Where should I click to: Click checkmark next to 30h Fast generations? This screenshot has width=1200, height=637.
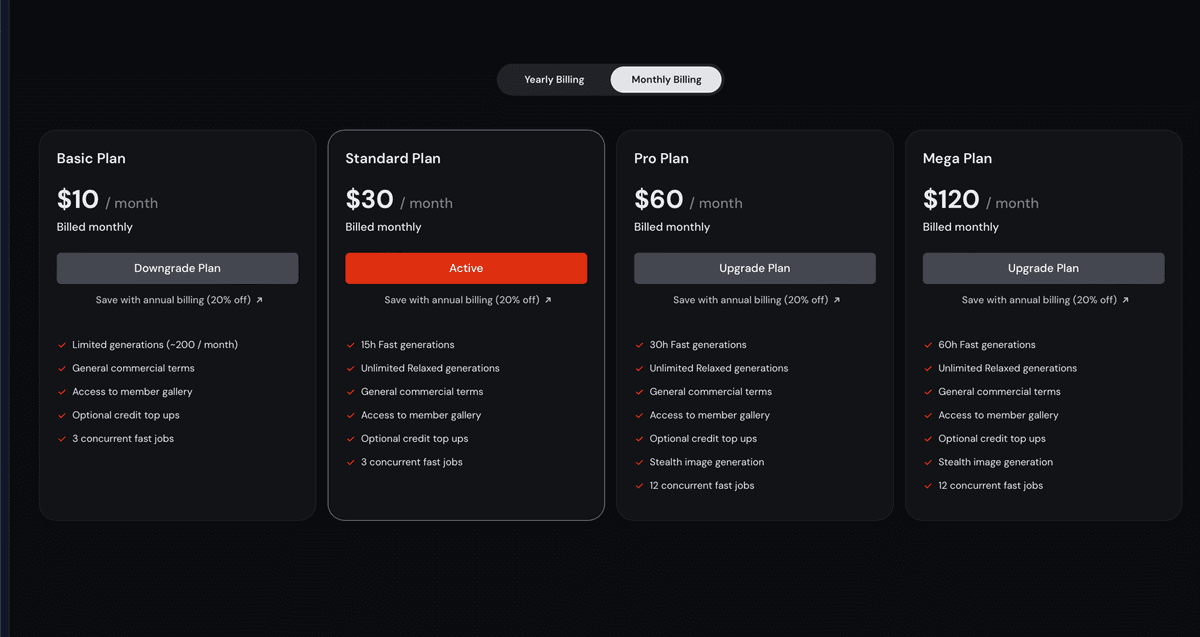639,345
